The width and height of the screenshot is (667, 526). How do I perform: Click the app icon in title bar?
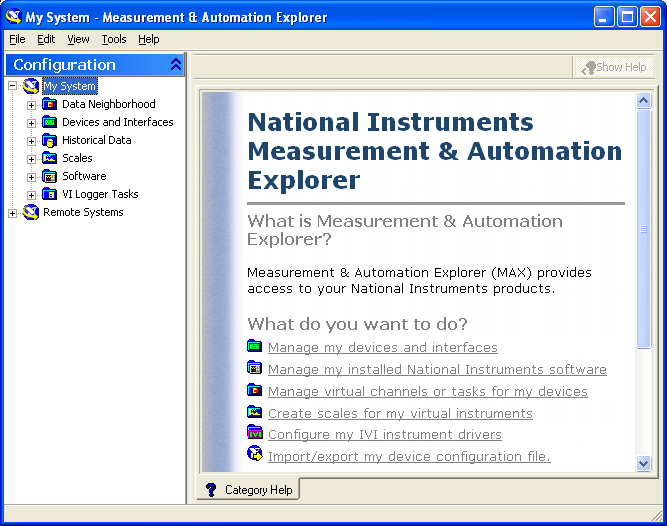[14, 17]
